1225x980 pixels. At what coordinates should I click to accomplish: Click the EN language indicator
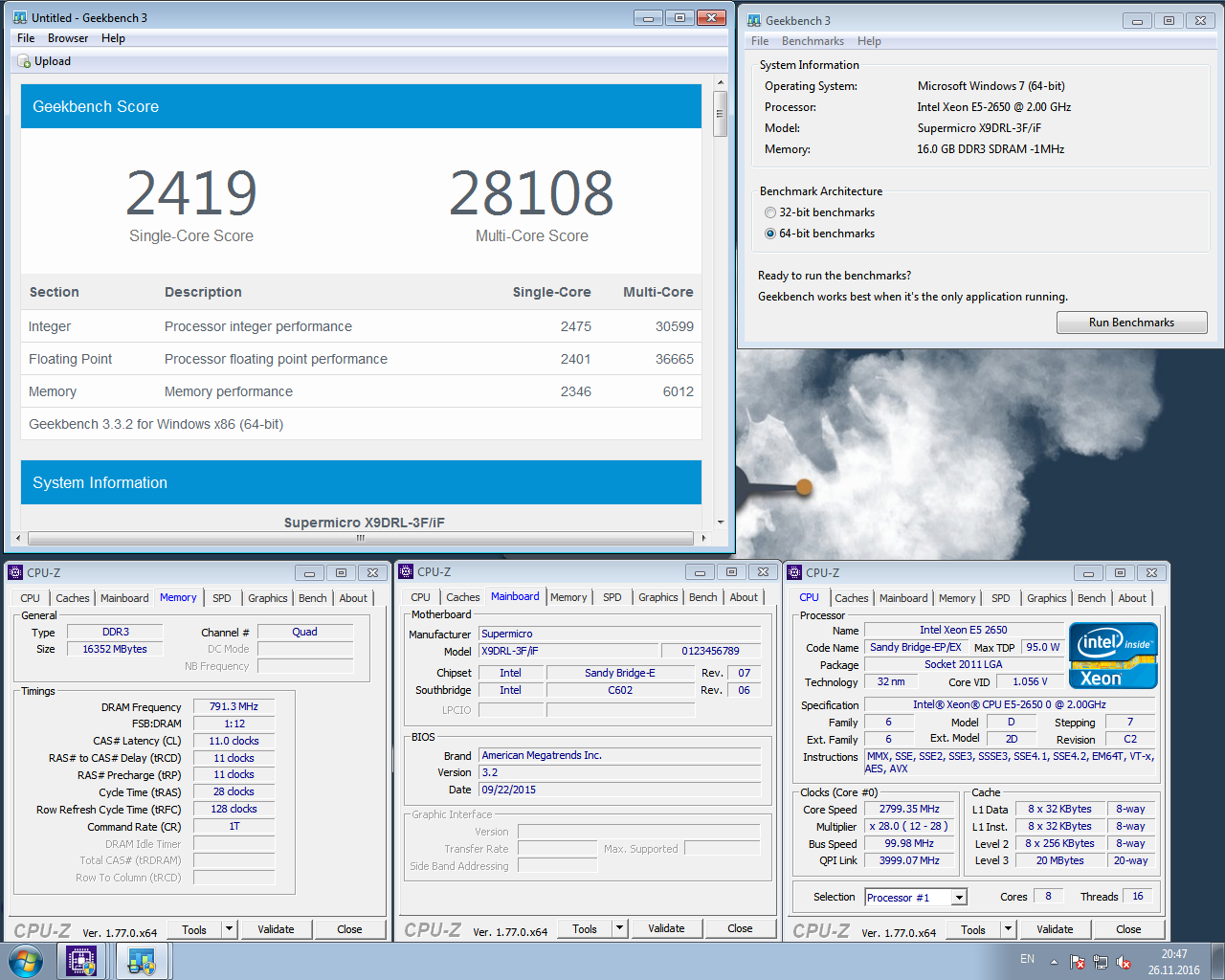pyautogui.click(x=1027, y=959)
